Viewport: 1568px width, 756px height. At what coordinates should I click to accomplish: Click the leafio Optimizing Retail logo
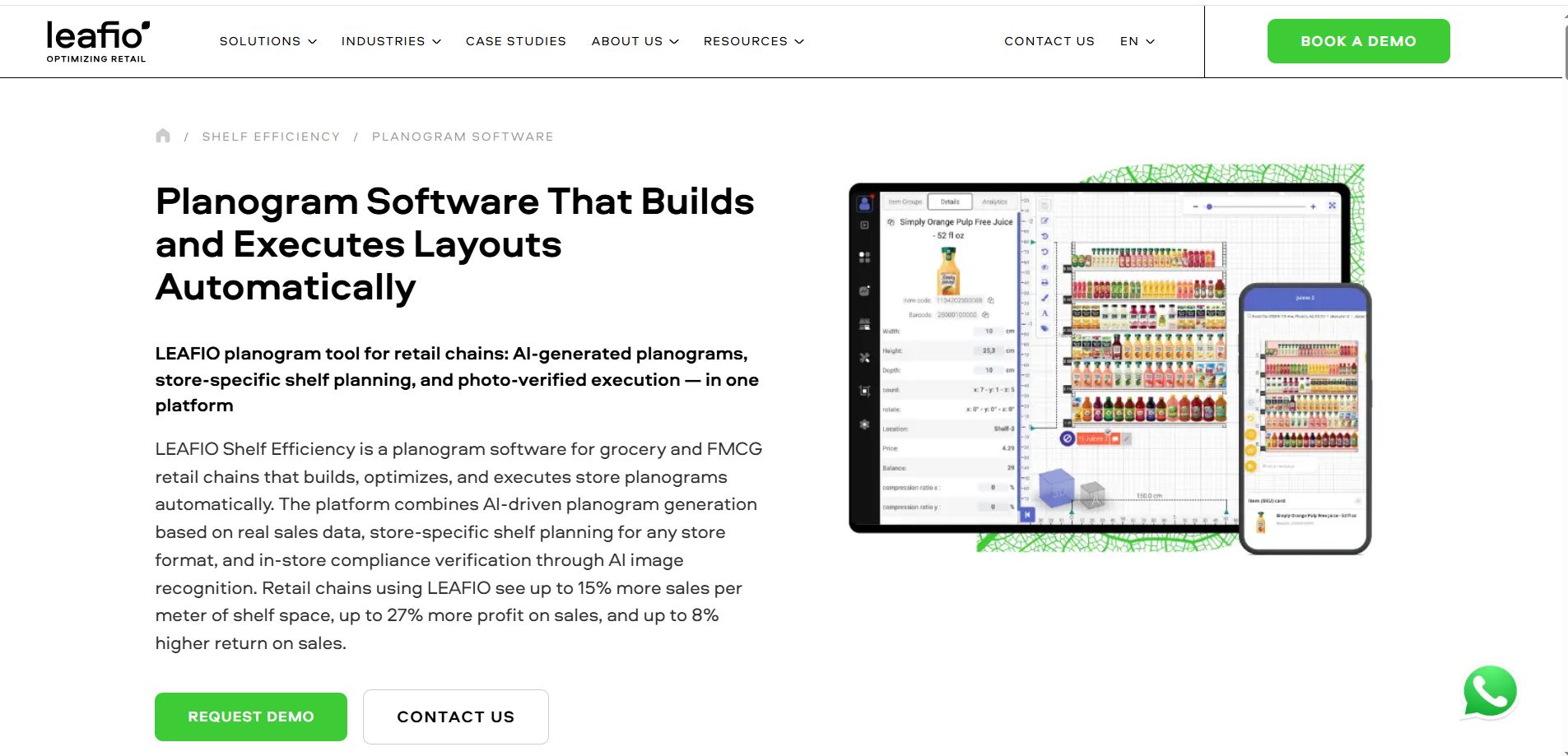coord(98,41)
